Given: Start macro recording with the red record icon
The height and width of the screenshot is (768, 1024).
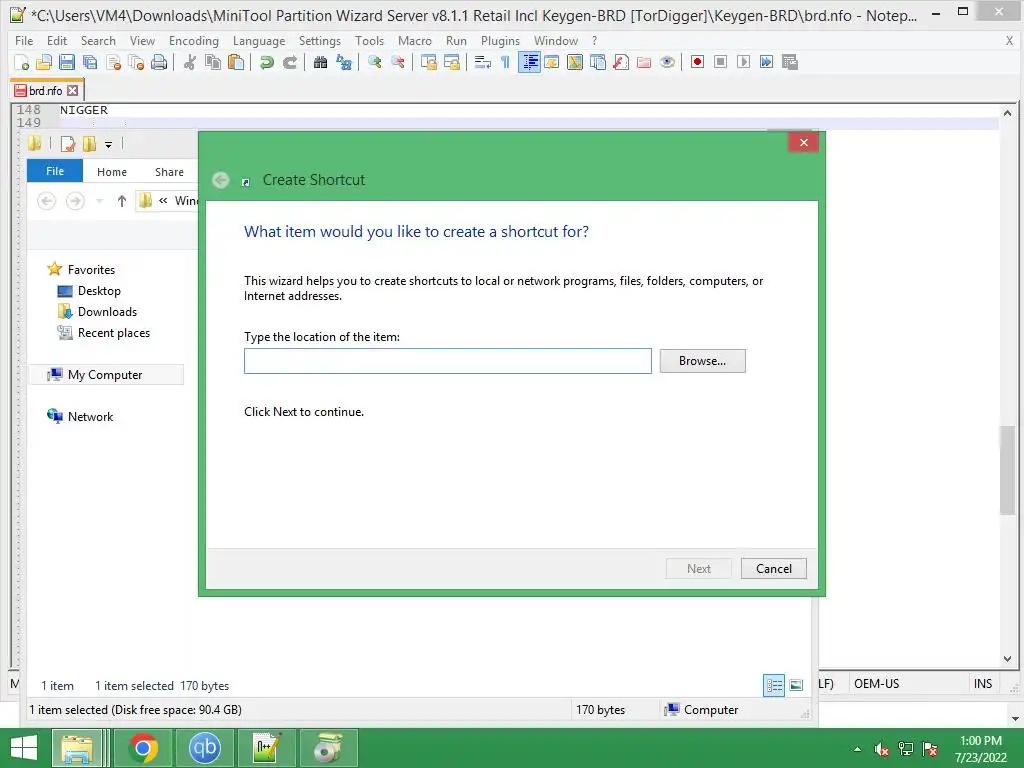Looking at the screenshot, I should [x=697, y=62].
